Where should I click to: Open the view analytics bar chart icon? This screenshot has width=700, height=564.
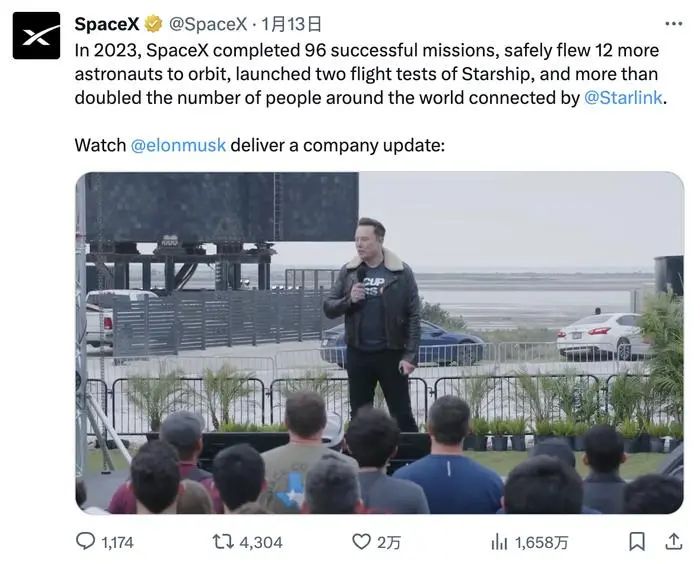click(499, 542)
